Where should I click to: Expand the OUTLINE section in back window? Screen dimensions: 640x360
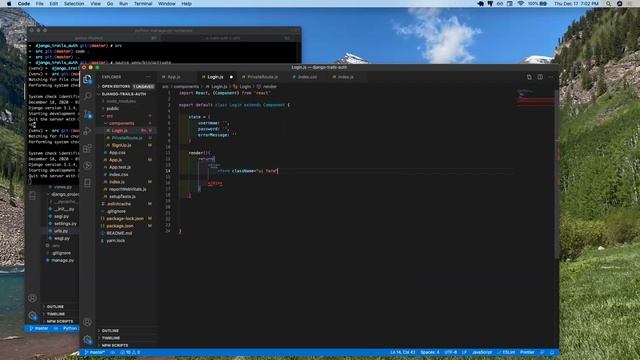[55, 307]
